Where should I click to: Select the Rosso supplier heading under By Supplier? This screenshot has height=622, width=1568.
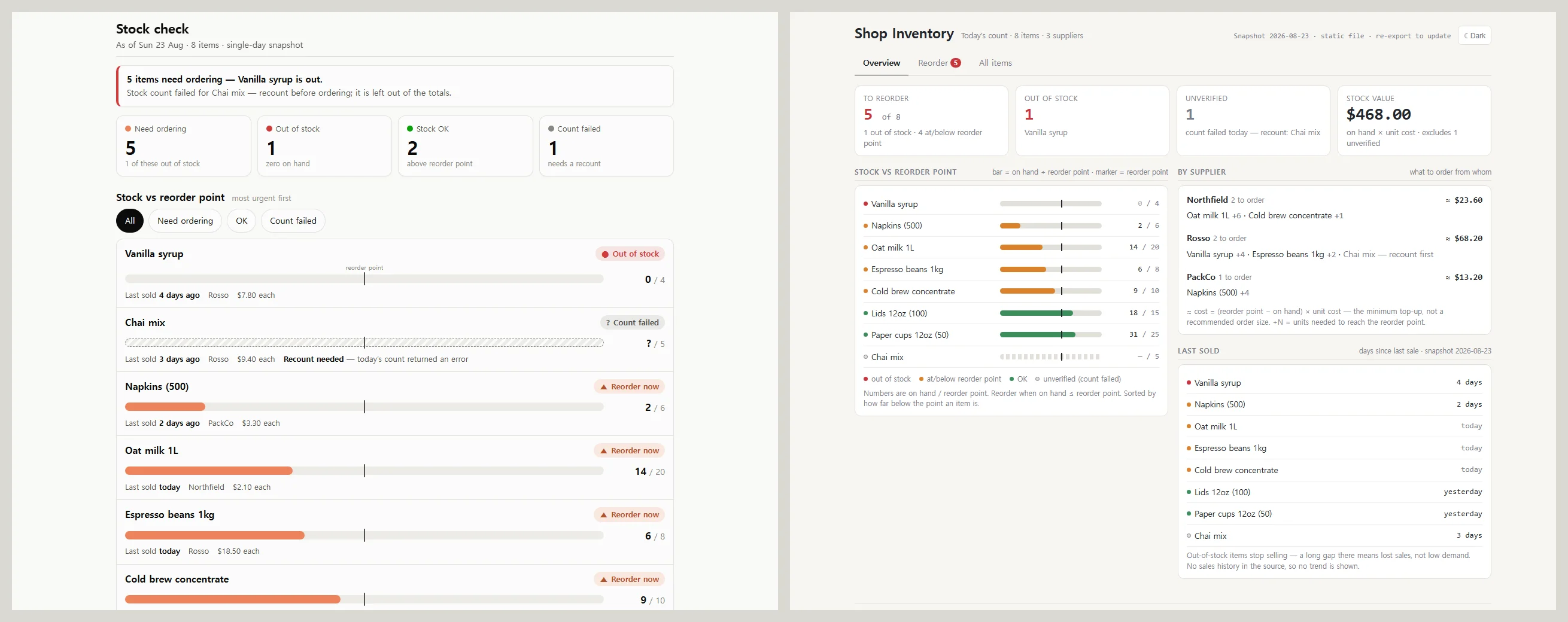point(1198,239)
